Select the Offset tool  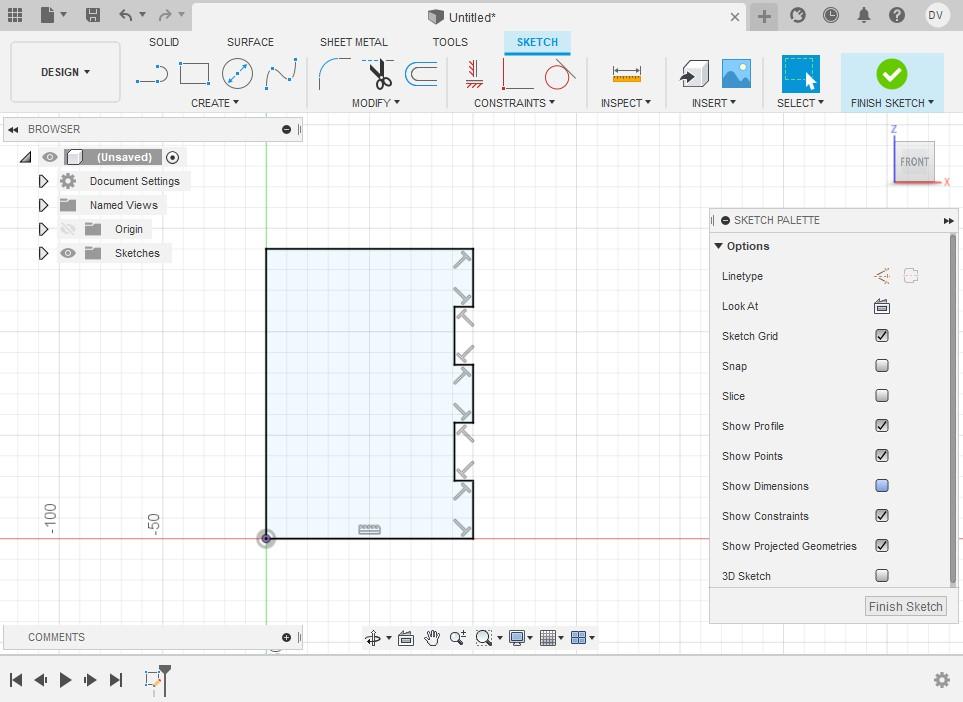pos(421,74)
